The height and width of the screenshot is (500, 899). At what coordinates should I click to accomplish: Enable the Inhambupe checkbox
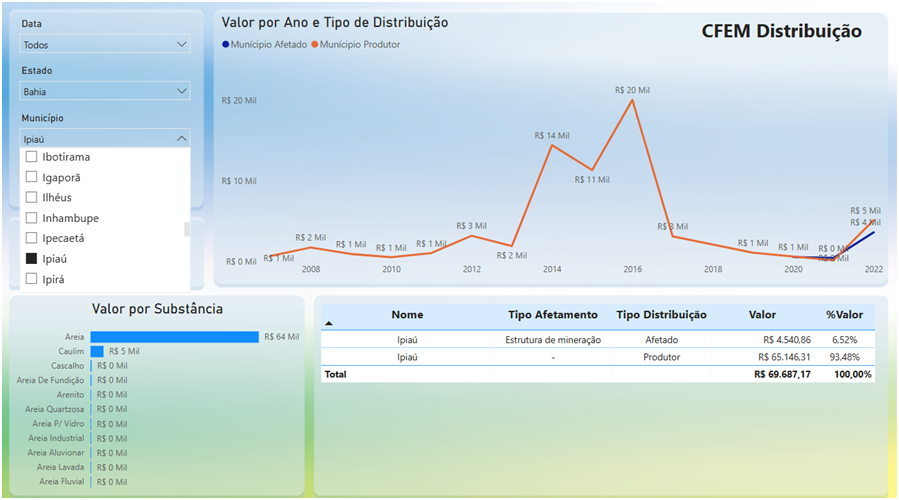tap(32, 218)
